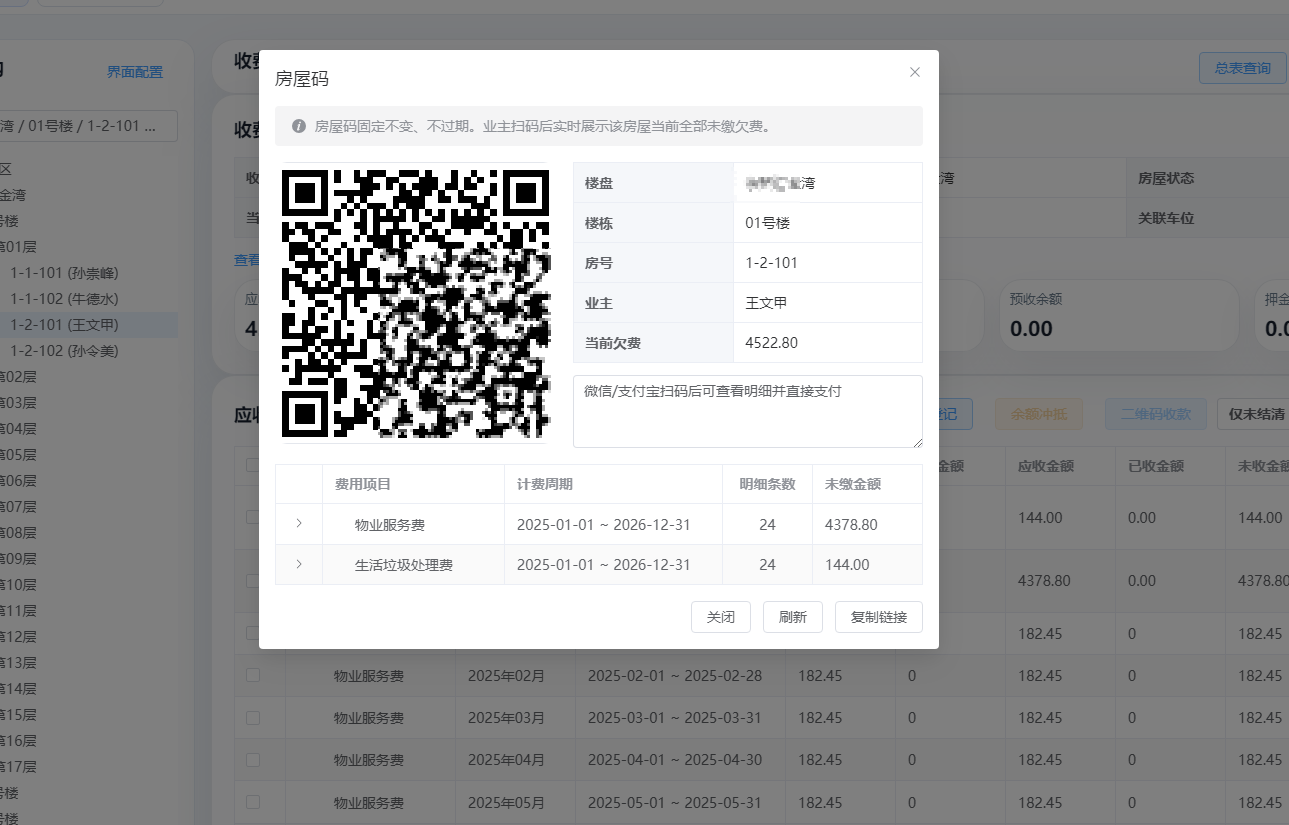Select room 1-1-101 (孙崇峰) in the tree
Screen dimensions: 1289x825
pyautogui.click(x=64, y=273)
